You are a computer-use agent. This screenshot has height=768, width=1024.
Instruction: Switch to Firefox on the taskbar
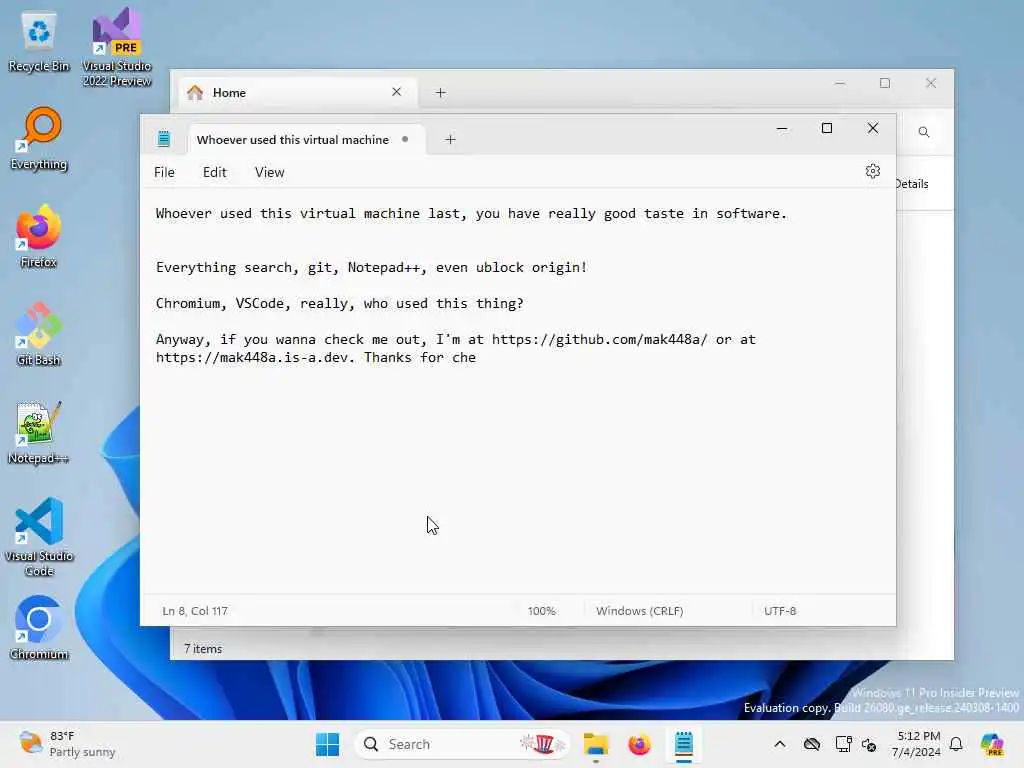coord(639,744)
